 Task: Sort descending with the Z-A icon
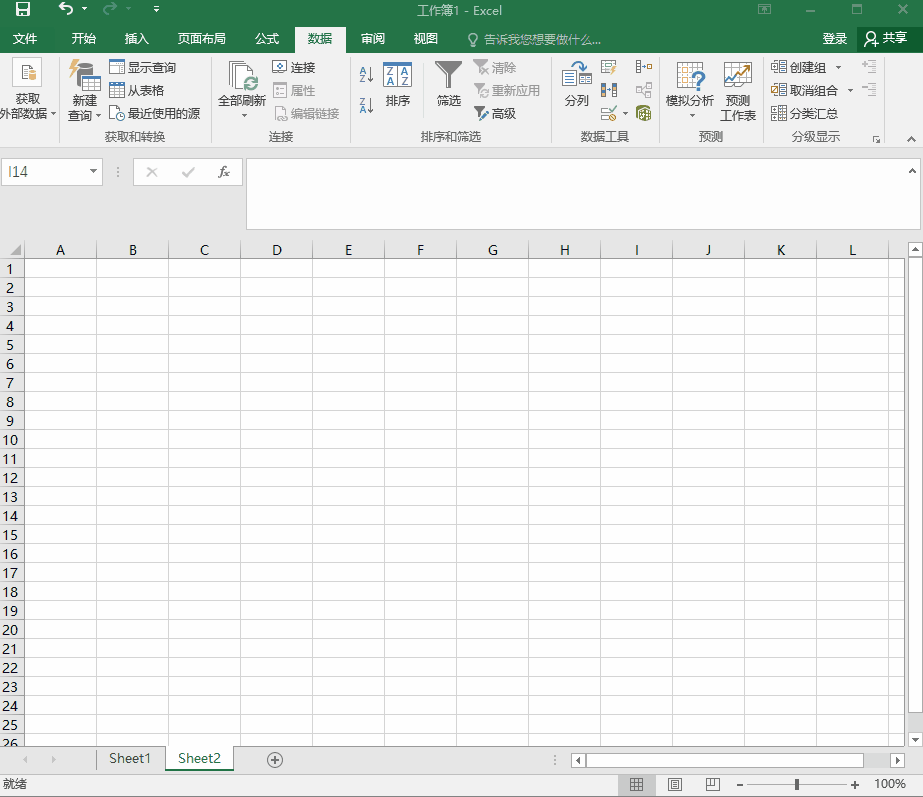click(366, 105)
